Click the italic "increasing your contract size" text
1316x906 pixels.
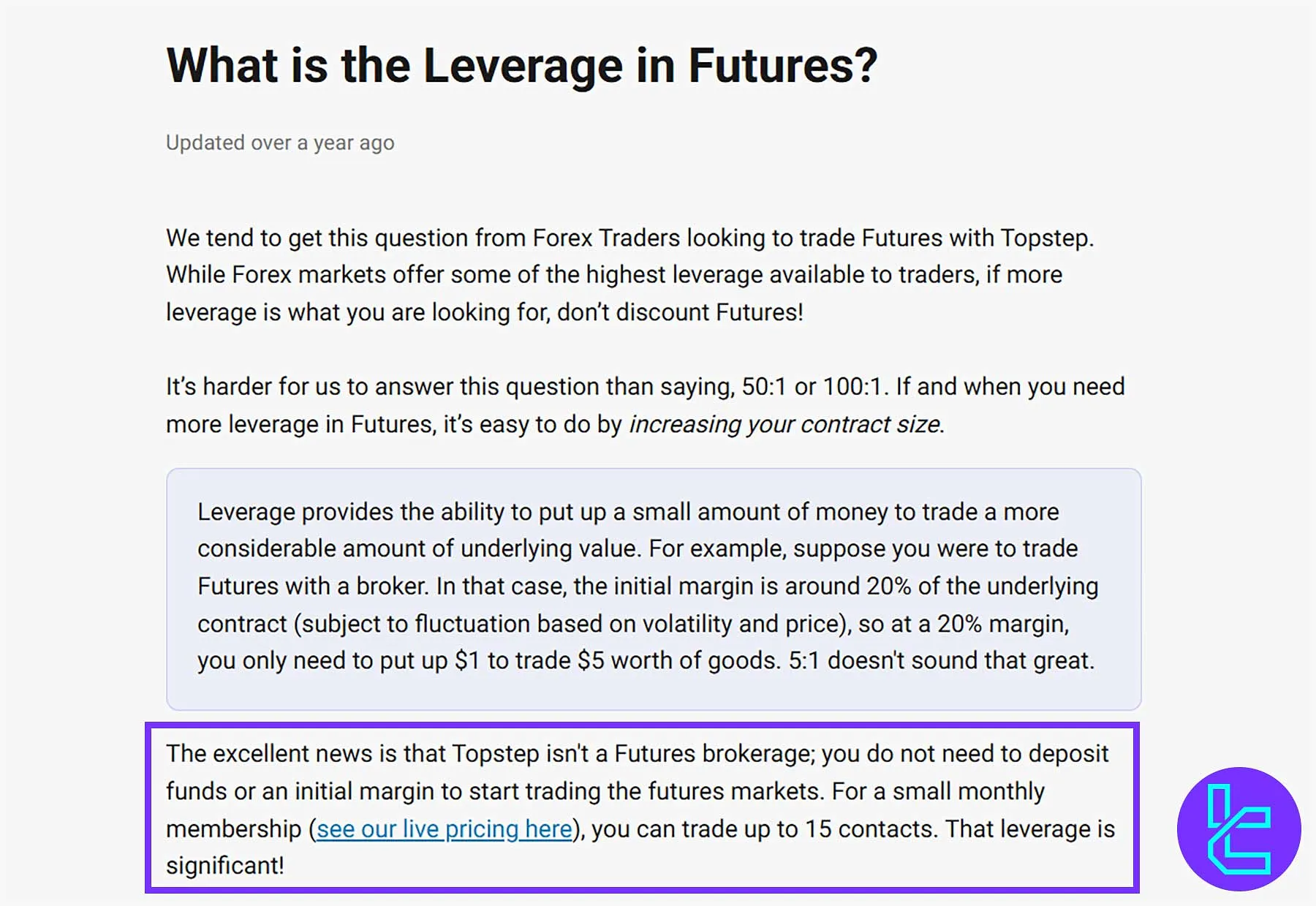point(784,424)
